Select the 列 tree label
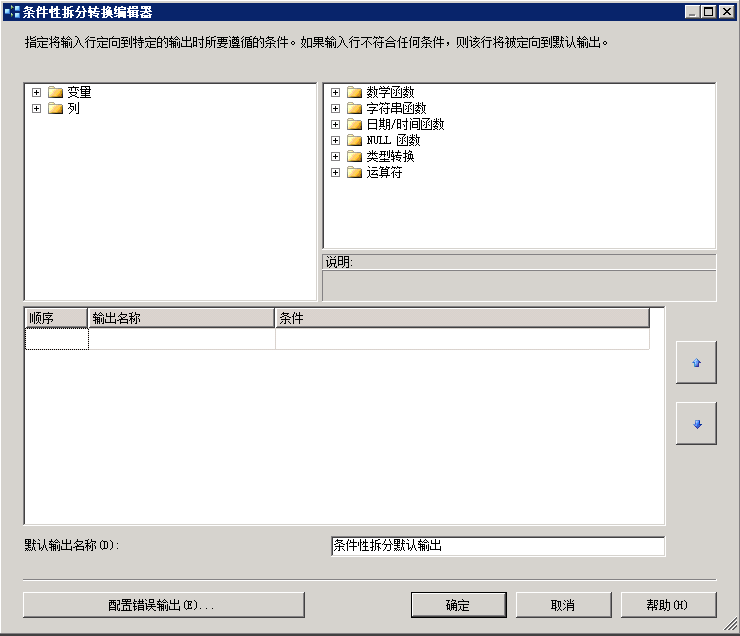This screenshot has width=740, height=636. pyautogui.click(x=73, y=109)
